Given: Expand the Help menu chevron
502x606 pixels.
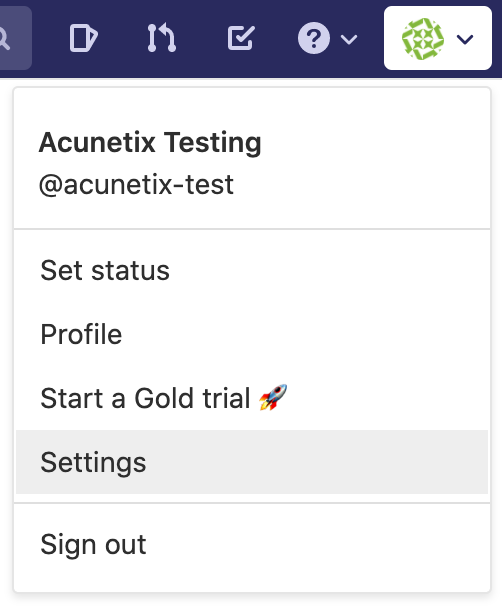Looking at the screenshot, I should (x=349, y=39).
